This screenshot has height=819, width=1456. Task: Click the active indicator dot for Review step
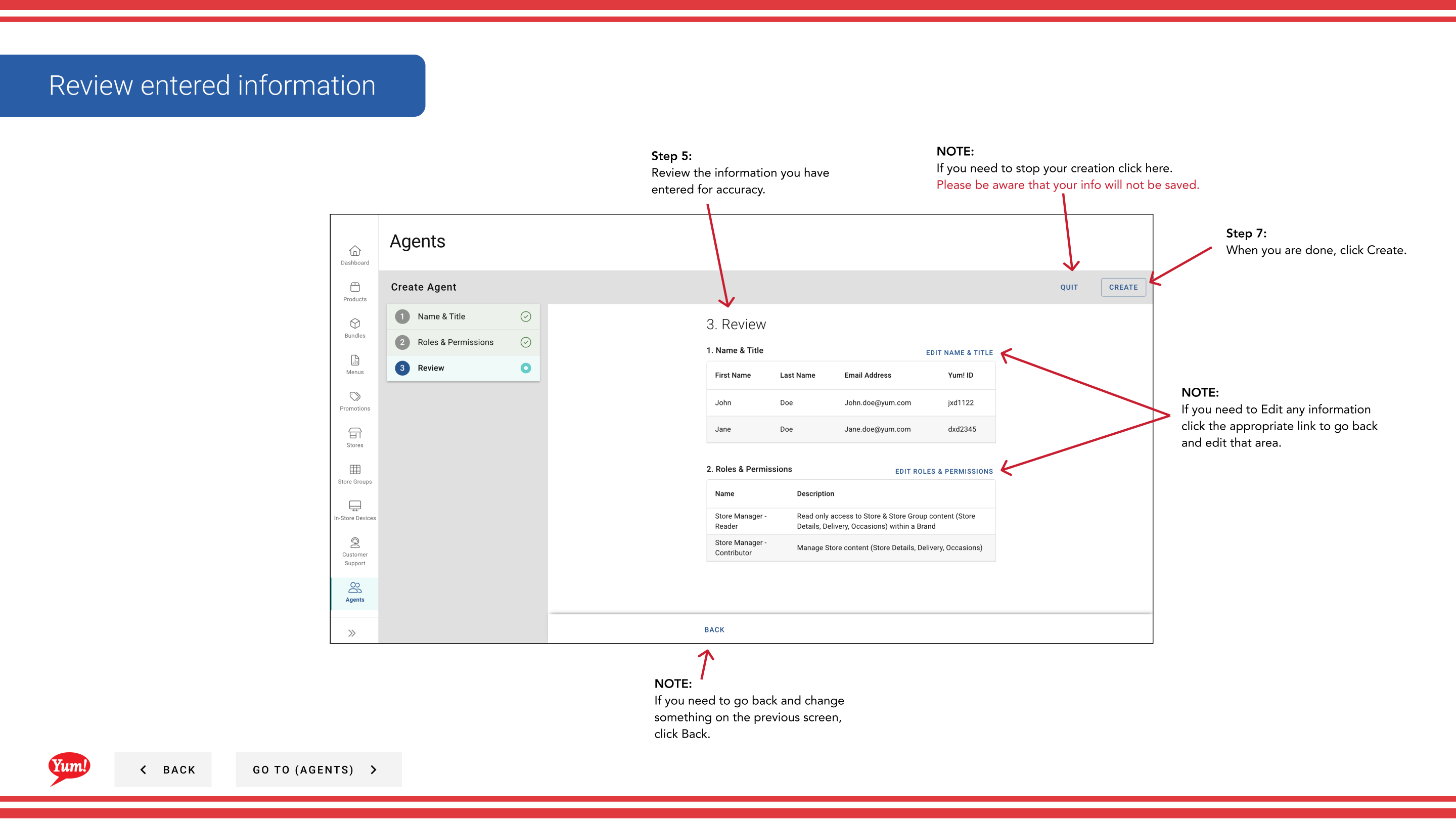(526, 368)
